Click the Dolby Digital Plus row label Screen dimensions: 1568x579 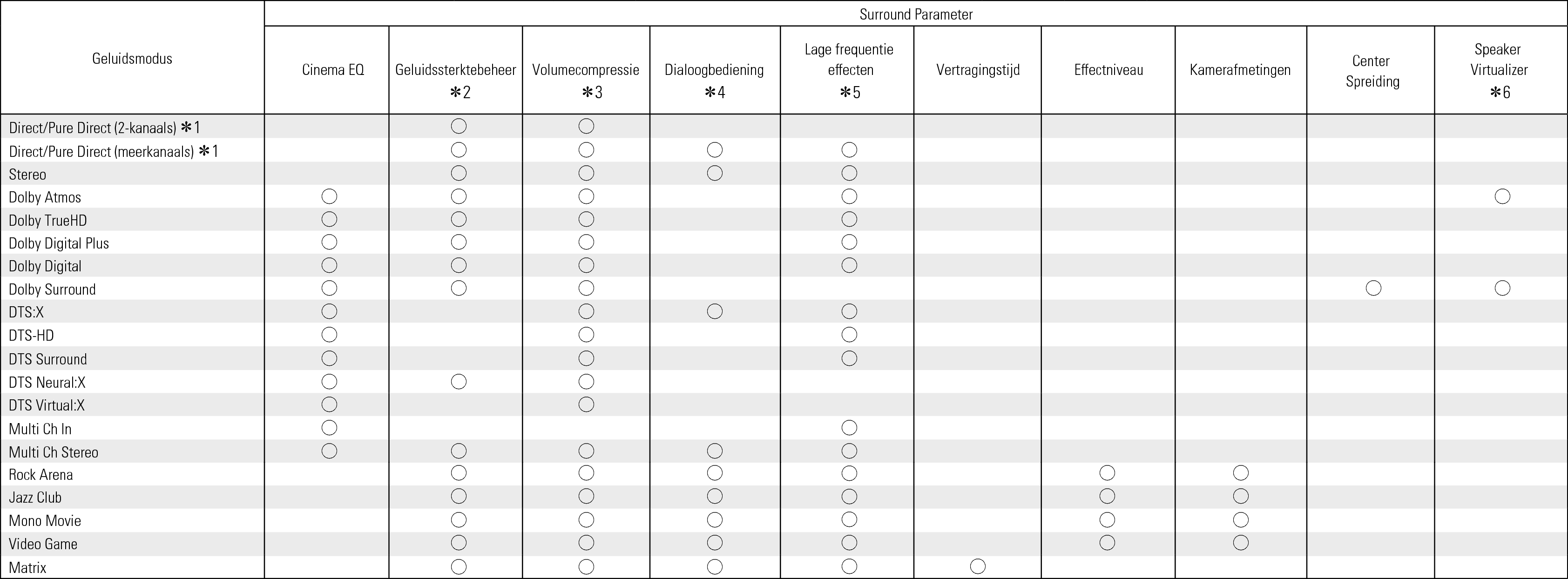tap(59, 243)
